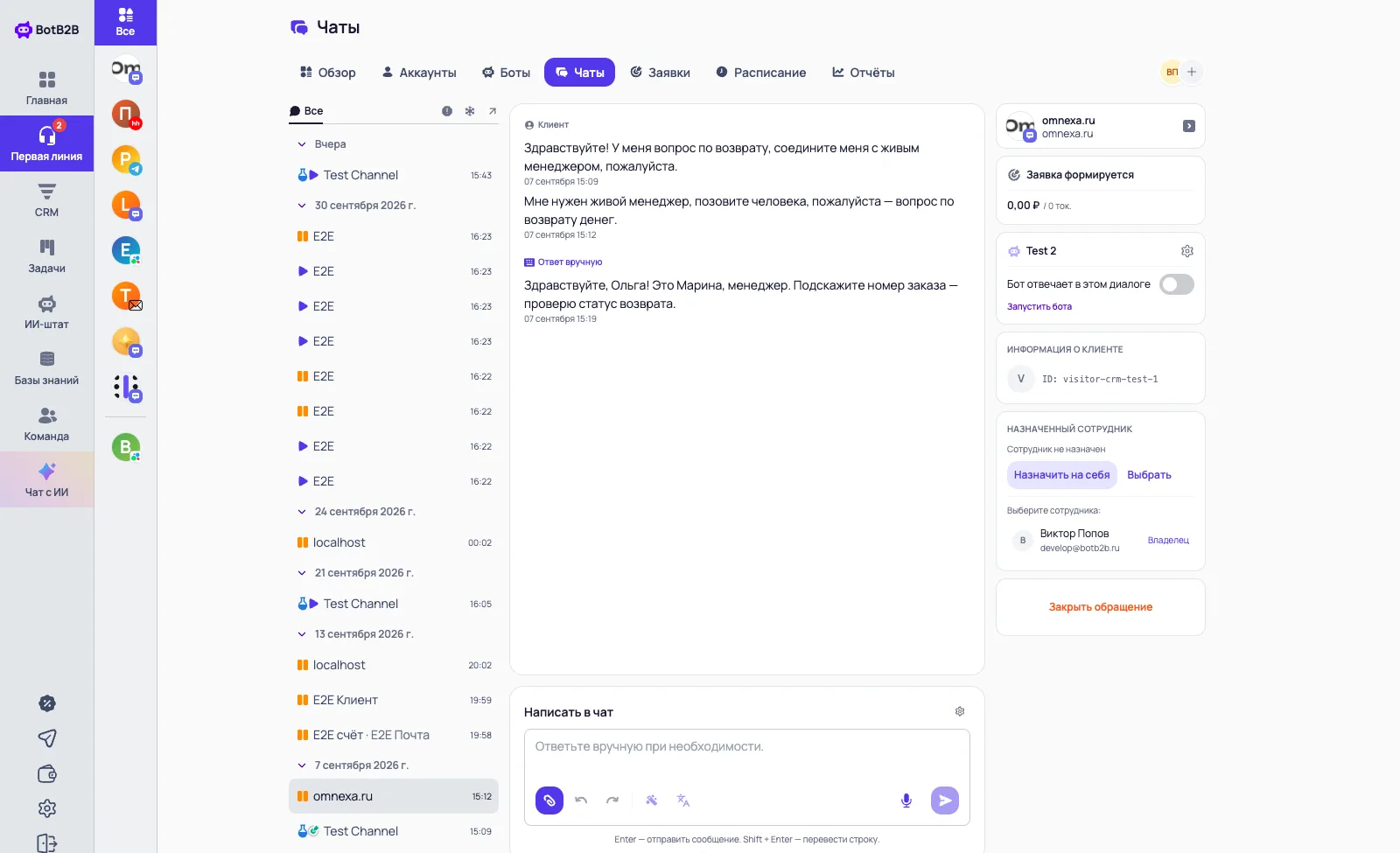Viewport: 1400px width, 853px height.
Task: Click the Выбрать employee link
Action: coord(1149,475)
